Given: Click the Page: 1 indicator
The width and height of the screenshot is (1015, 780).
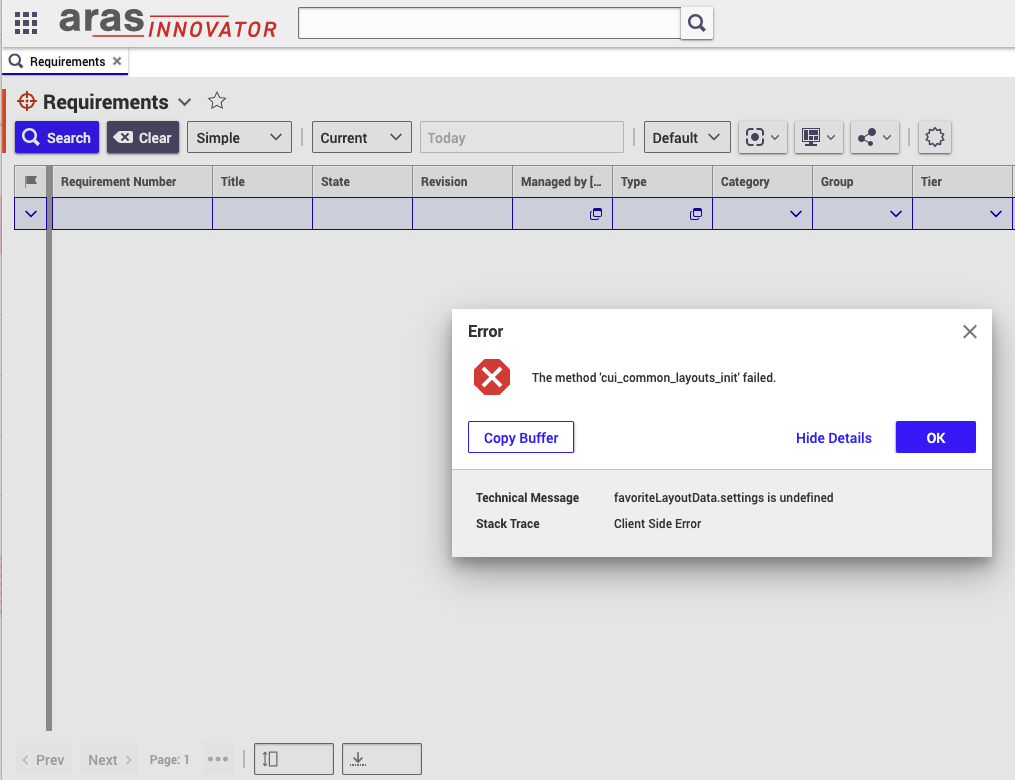Looking at the screenshot, I should click(x=170, y=760).
